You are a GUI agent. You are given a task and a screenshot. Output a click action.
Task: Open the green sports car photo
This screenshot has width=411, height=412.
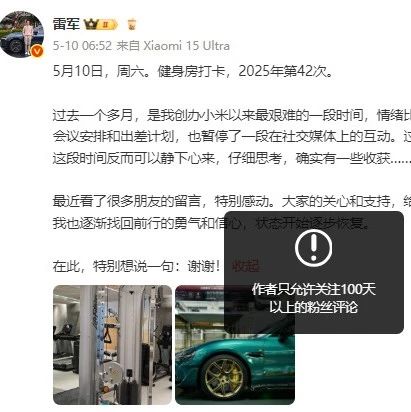point(235,345)
